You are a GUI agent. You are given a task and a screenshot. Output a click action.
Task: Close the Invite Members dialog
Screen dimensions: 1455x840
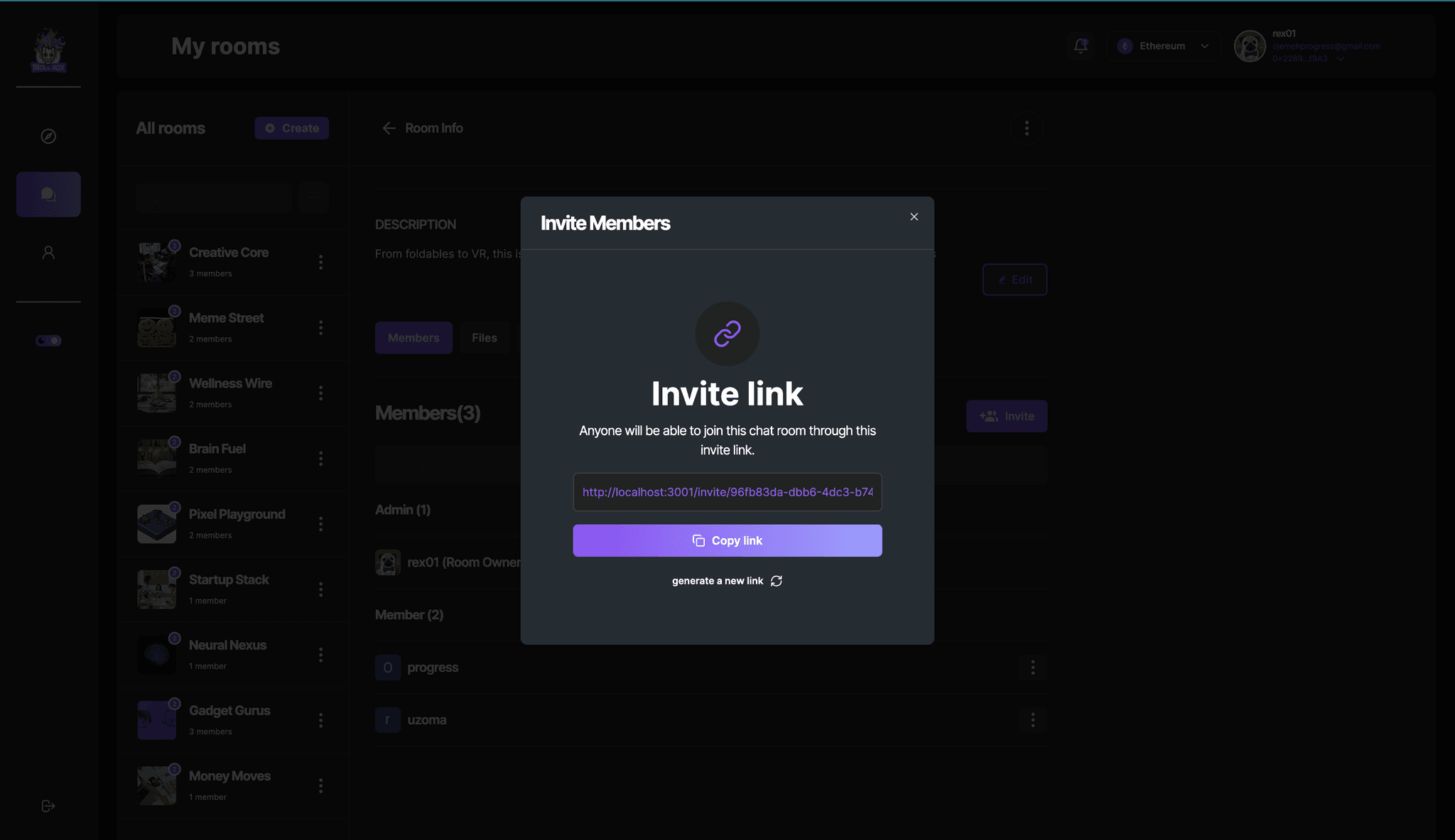[914, 217]
